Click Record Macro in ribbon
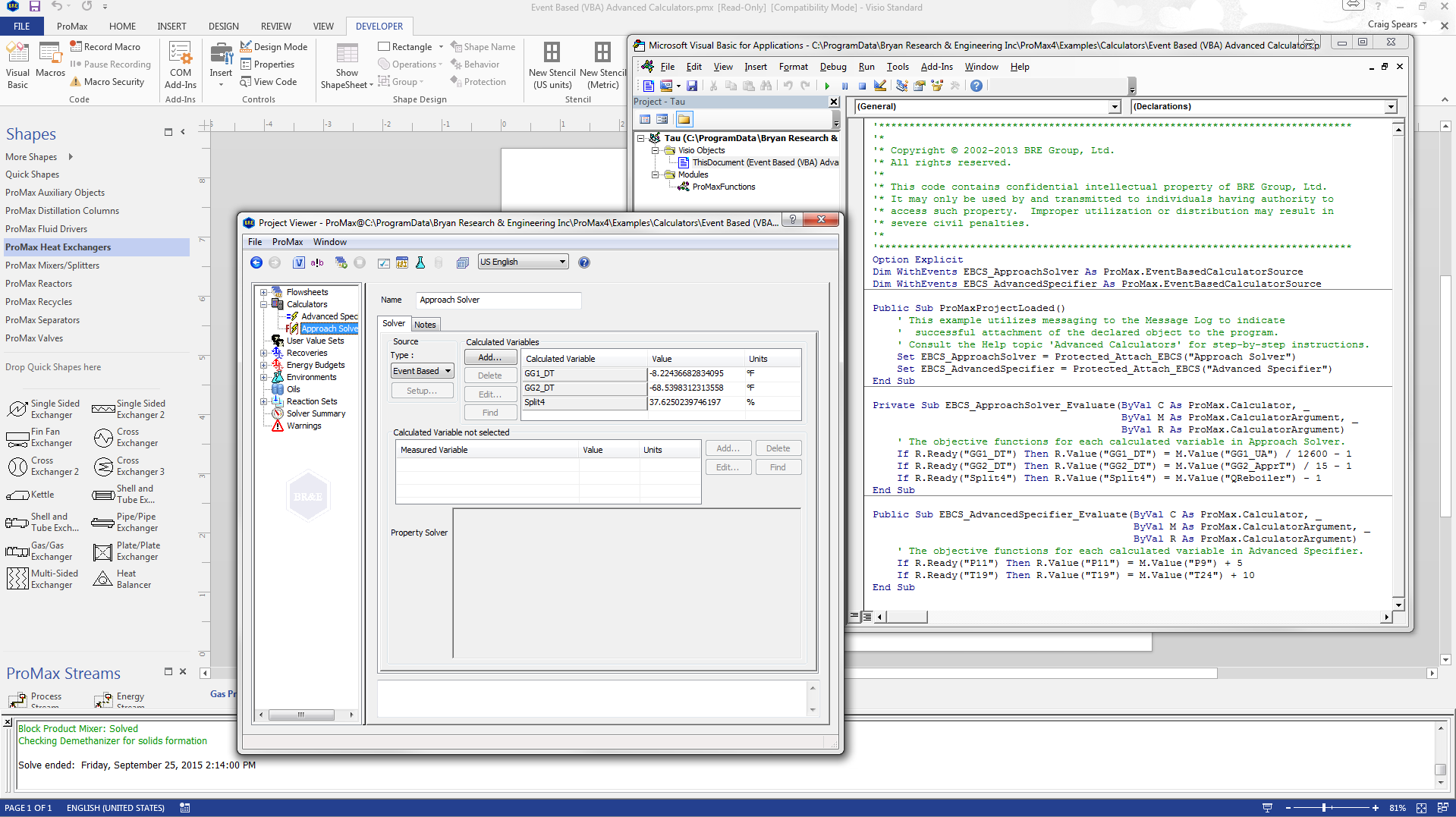1456x817 pixels. (105, 47)
